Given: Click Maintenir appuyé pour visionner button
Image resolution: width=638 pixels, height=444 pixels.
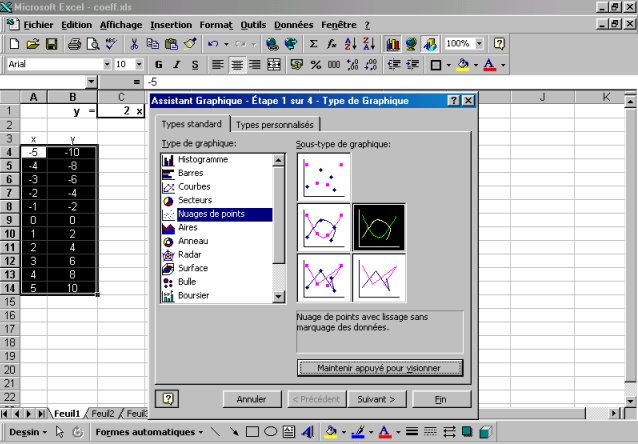Looking at the screenshot, I should [380, 368].
